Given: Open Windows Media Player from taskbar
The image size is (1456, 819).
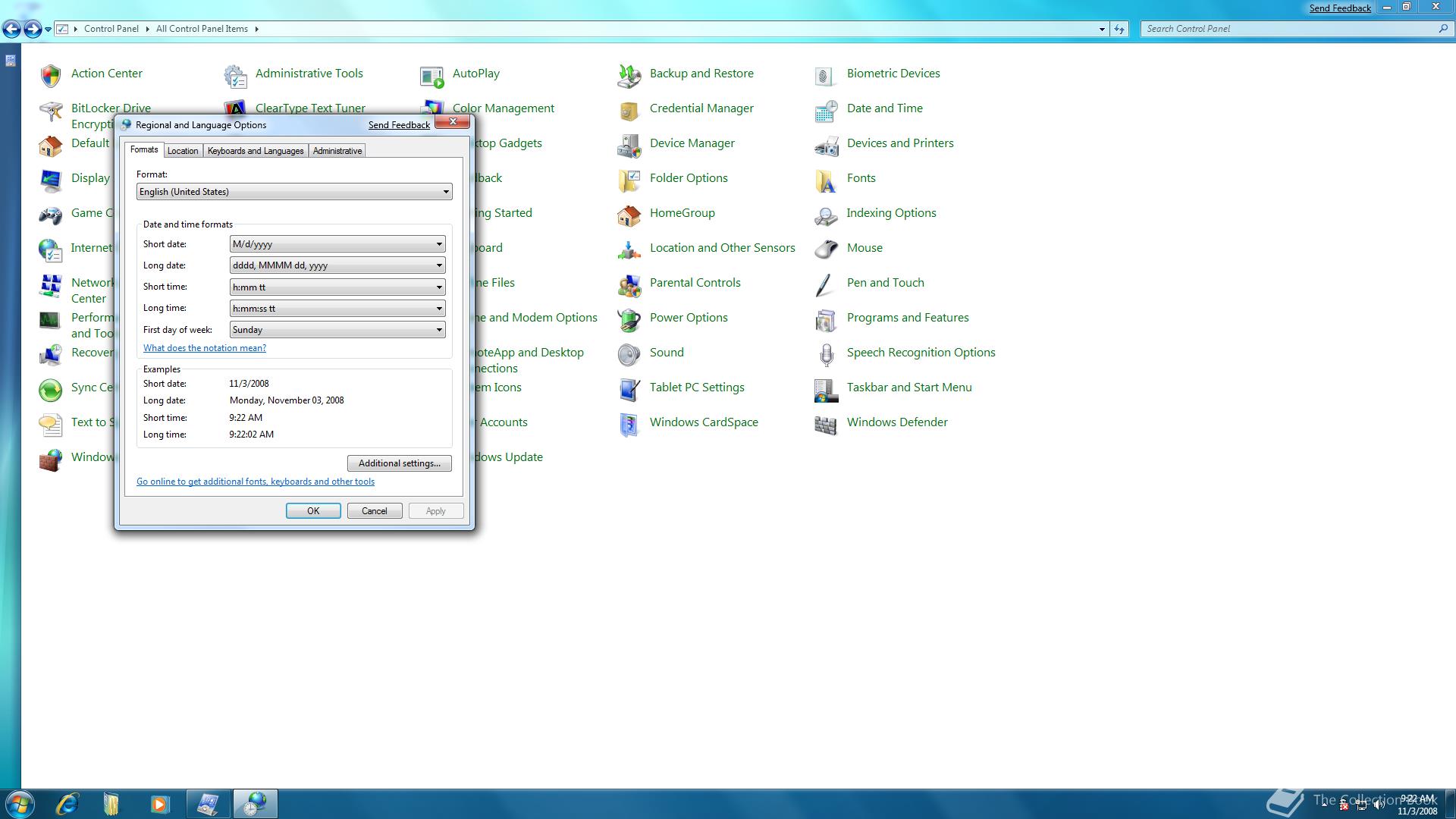Looking at the screenshot, I should (x=159, y=804).
